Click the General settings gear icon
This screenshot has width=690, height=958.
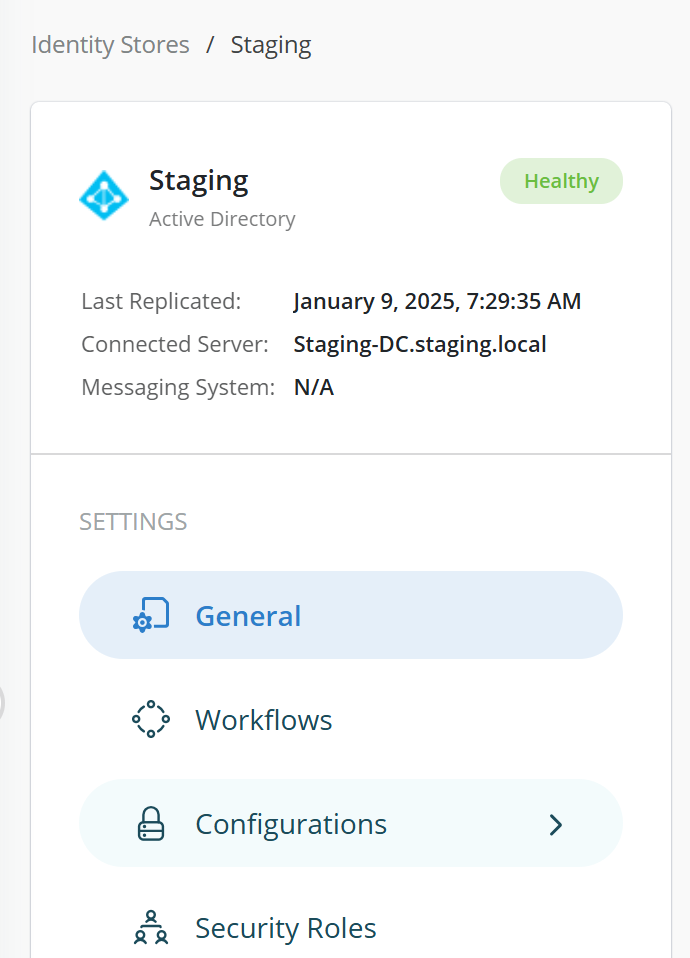tap(151, 615)
